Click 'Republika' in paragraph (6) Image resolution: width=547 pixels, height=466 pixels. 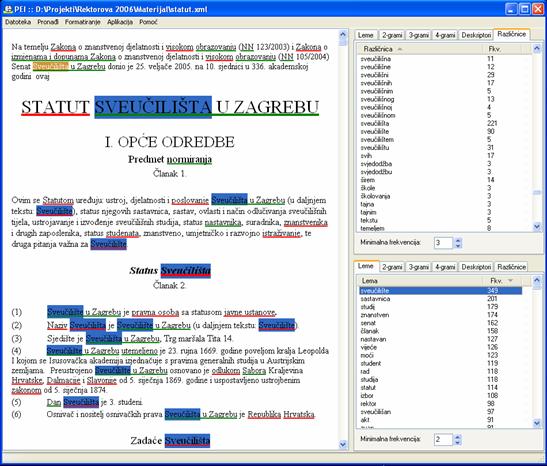pos(264,414)
